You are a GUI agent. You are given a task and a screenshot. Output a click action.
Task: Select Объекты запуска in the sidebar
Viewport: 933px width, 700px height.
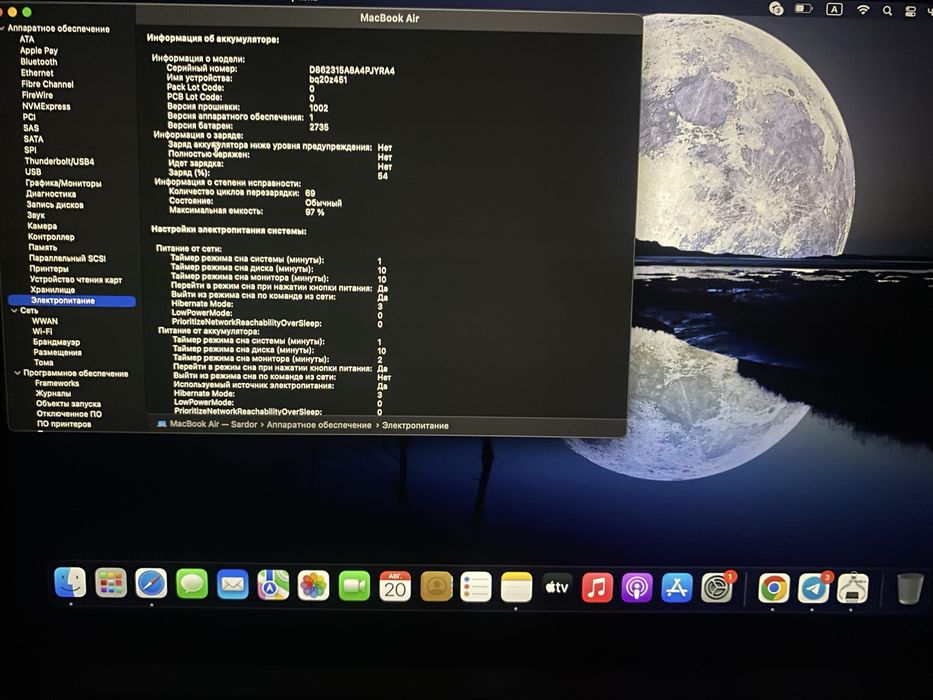[x=68, y=404]
